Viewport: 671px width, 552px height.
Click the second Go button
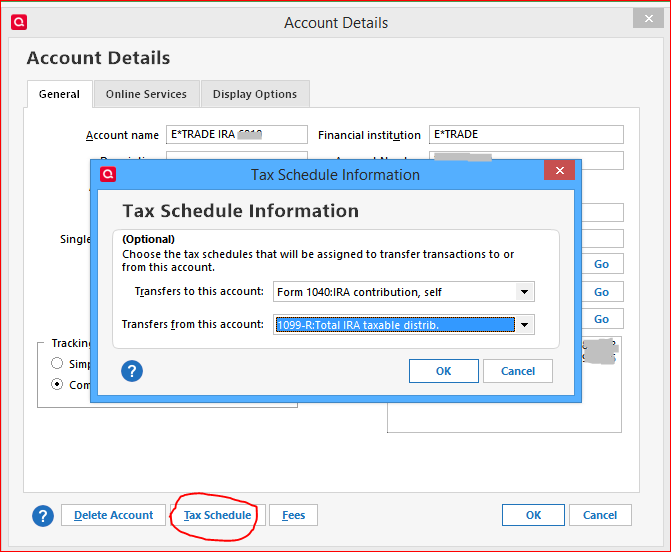pos(601,292)
